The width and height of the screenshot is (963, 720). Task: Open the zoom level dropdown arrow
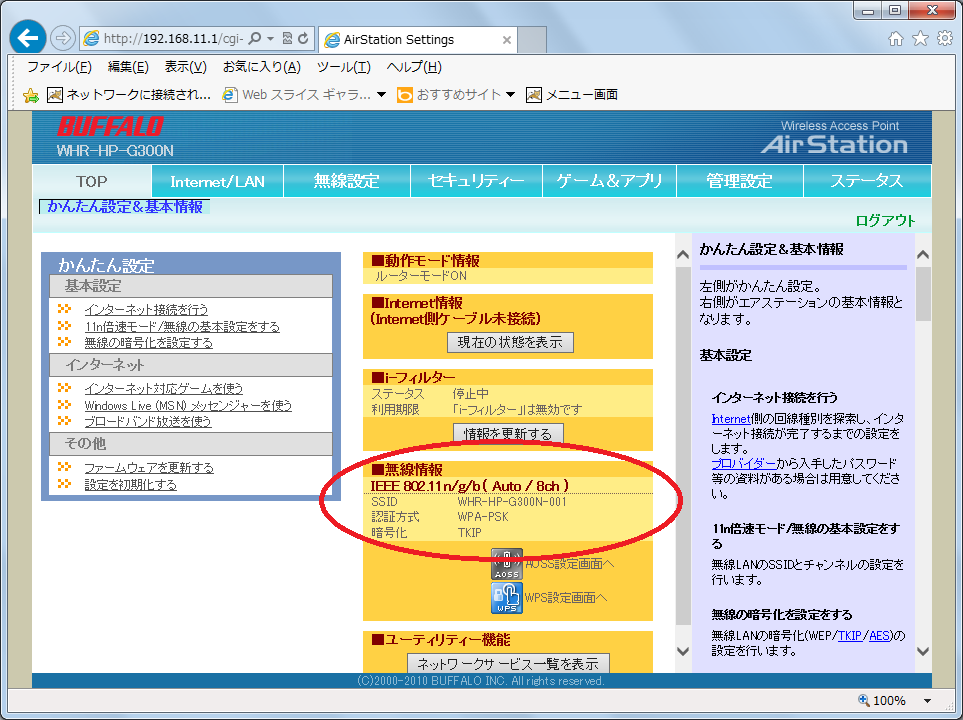[x=928, y=701]
